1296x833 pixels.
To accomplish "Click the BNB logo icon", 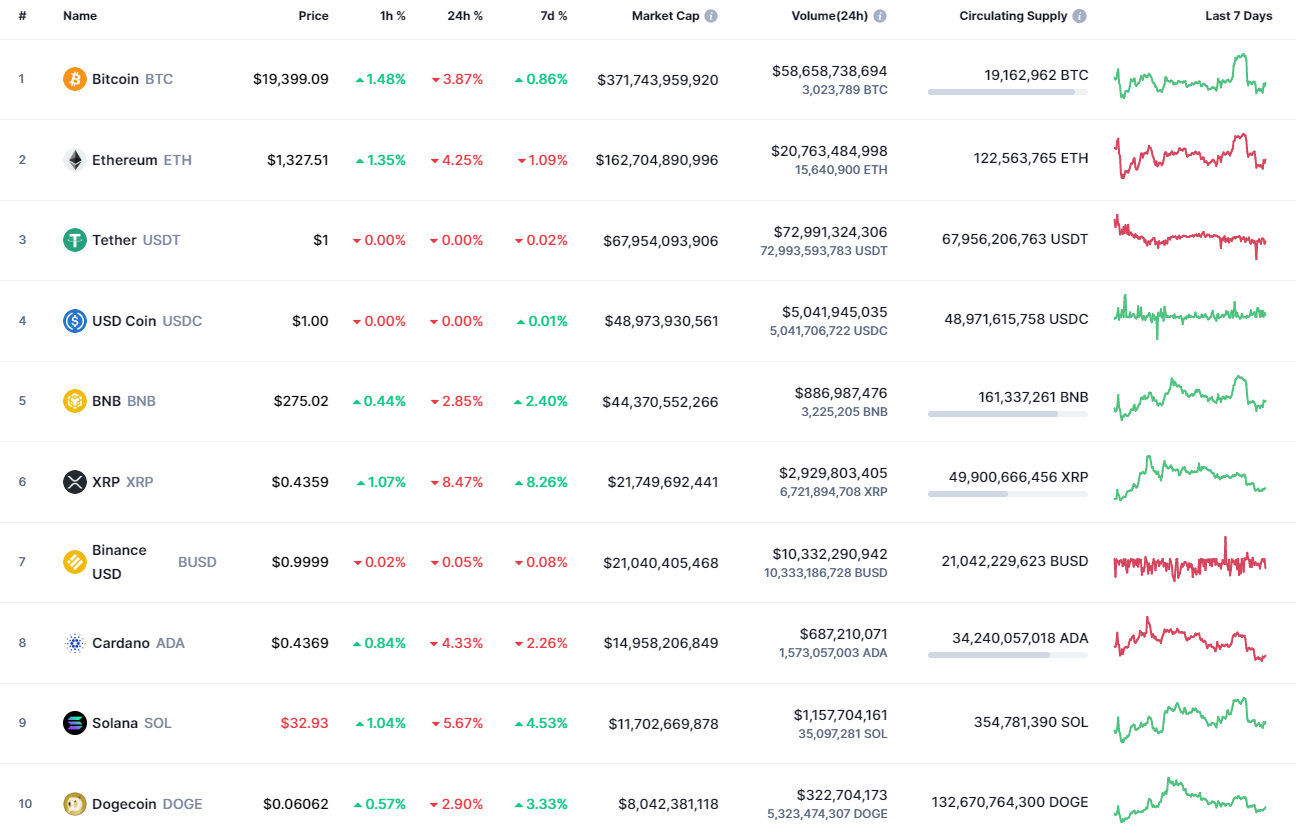I will 75,401.
